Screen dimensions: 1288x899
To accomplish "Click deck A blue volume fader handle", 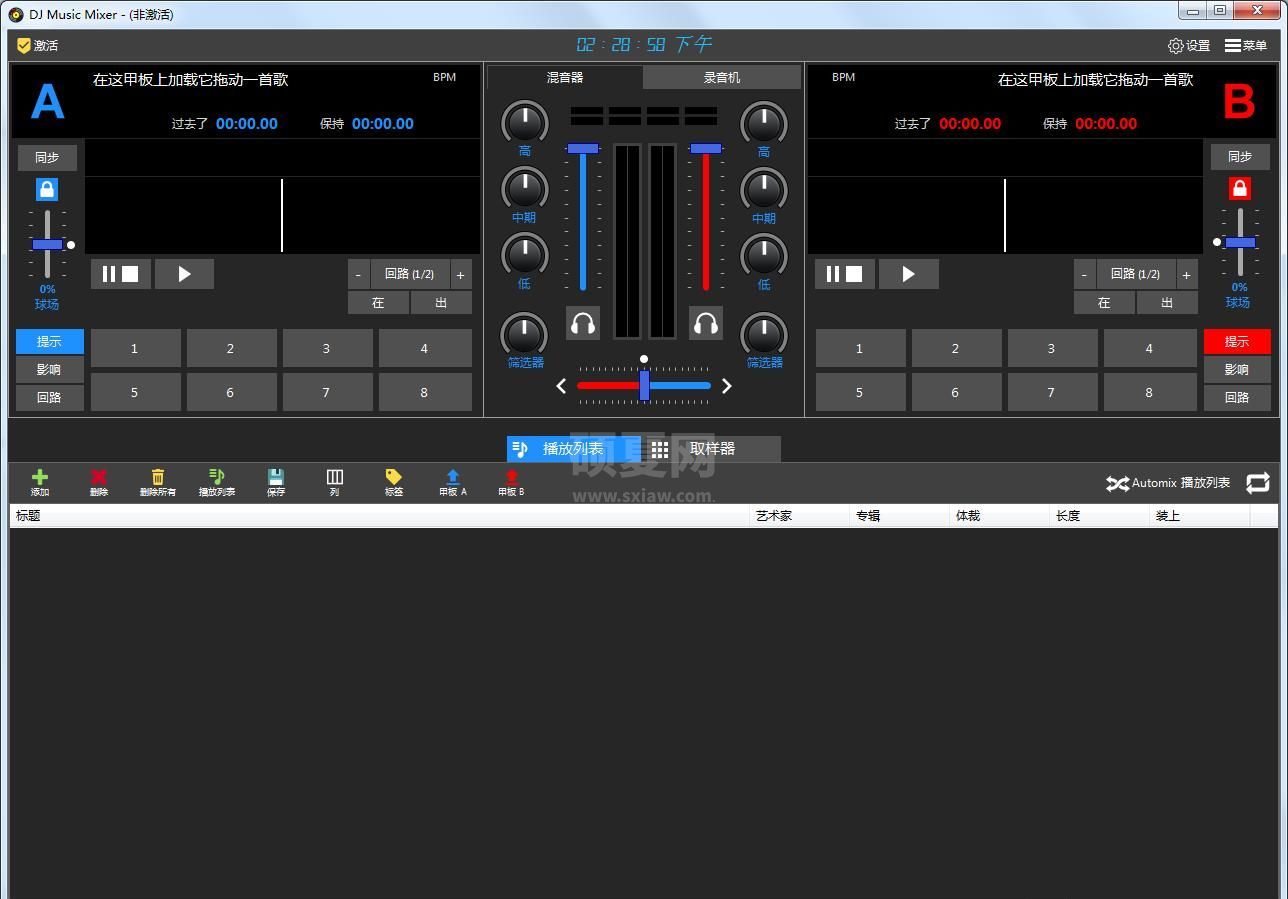I will coord(583,148).
